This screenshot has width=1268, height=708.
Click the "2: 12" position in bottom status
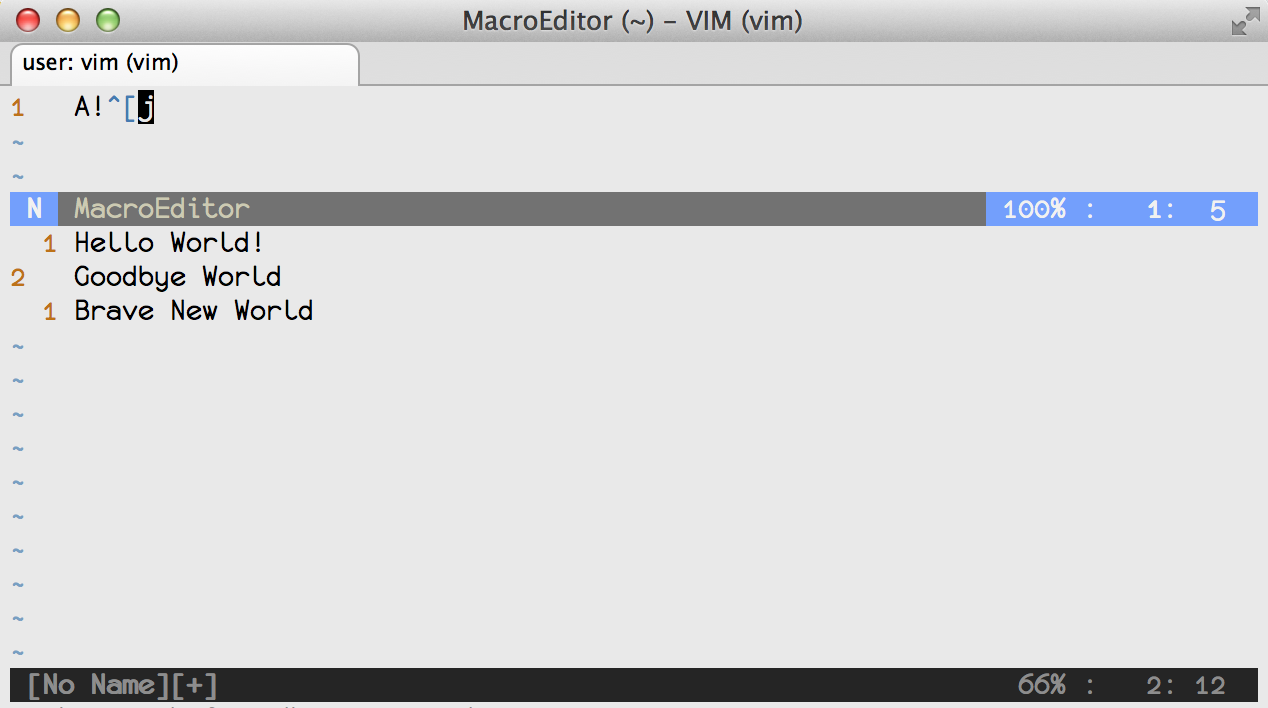(x=1186, y=685)
